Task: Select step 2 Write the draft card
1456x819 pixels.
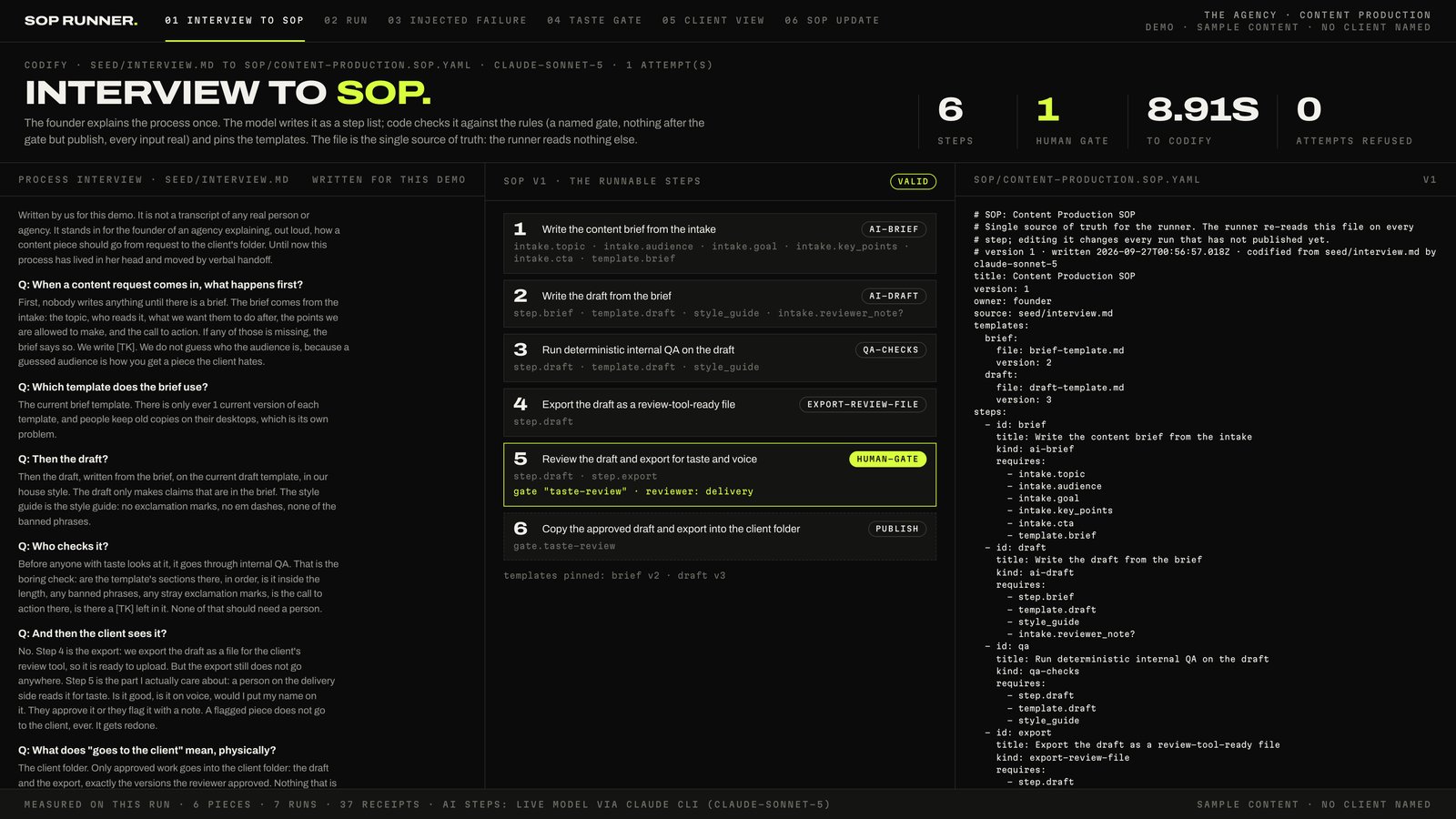Action: (720, 303)
